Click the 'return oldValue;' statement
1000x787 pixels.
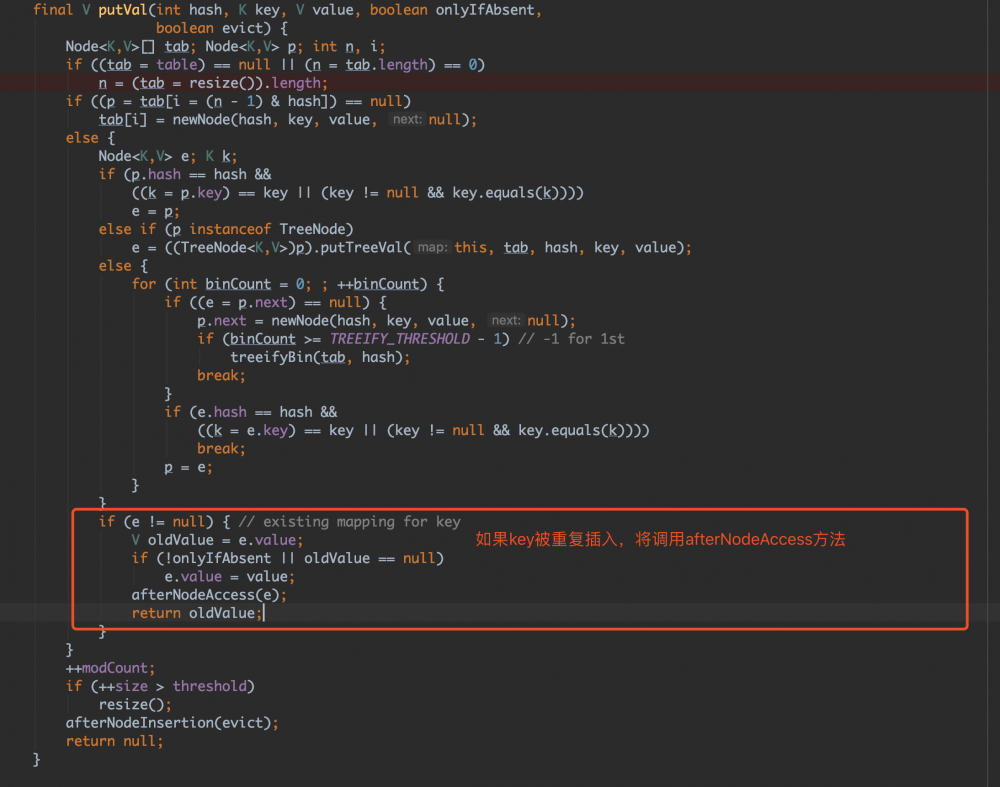pos(197,613)
